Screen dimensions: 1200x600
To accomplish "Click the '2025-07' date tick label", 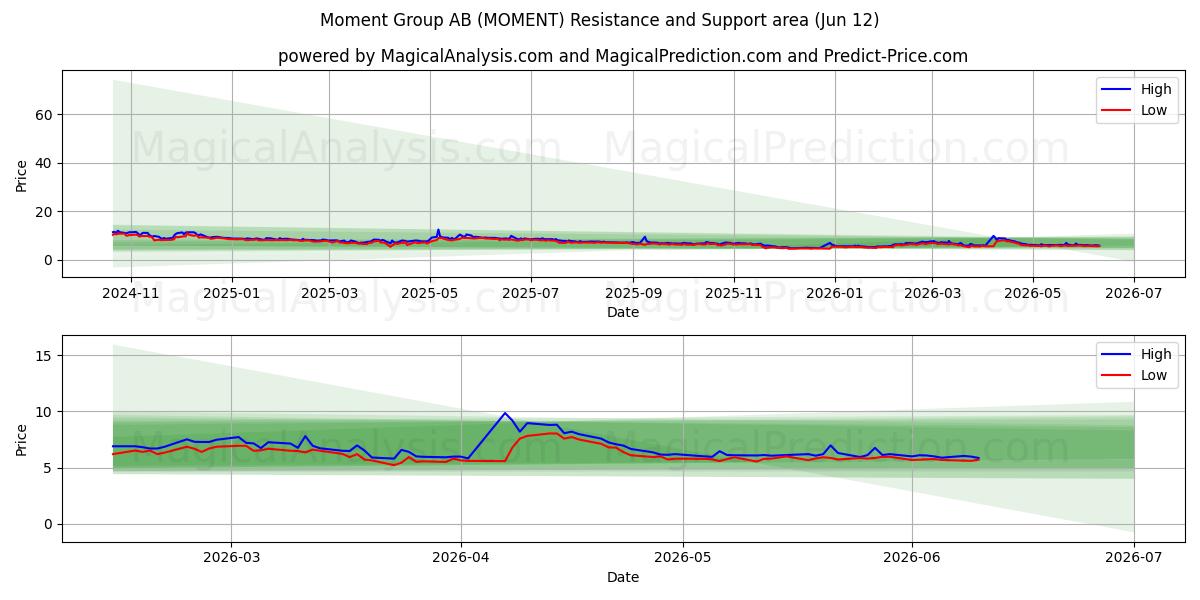I will pyautogui.click(x=530, y=294).
